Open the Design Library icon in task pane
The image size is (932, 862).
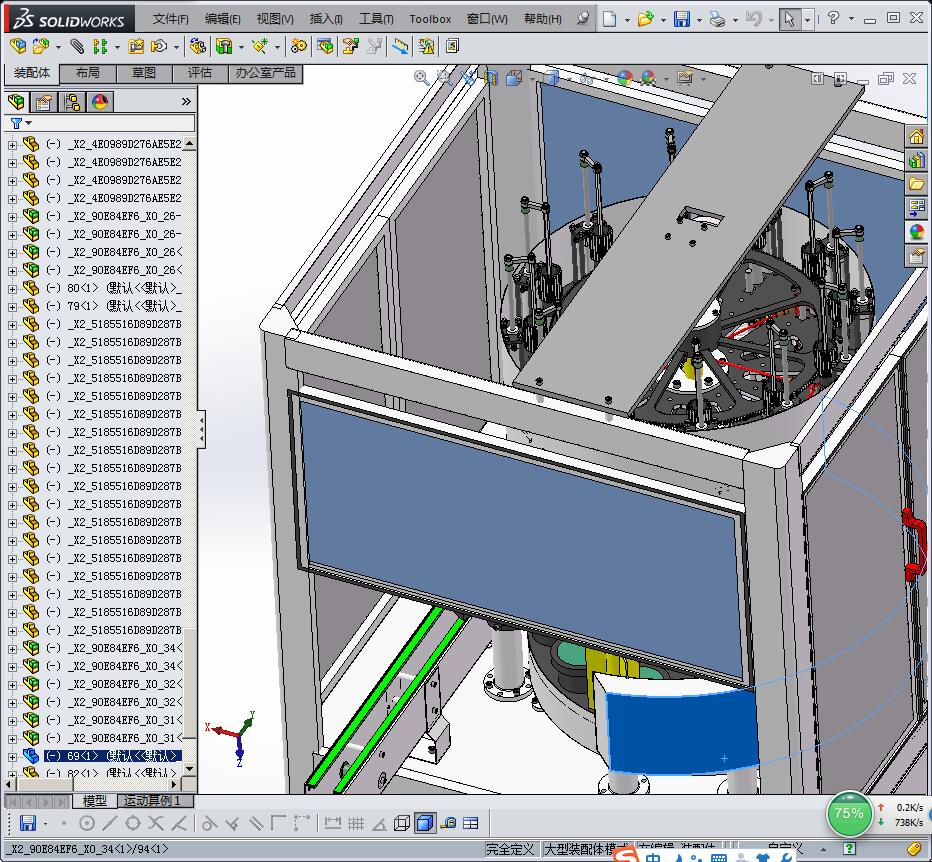point(917,160)
